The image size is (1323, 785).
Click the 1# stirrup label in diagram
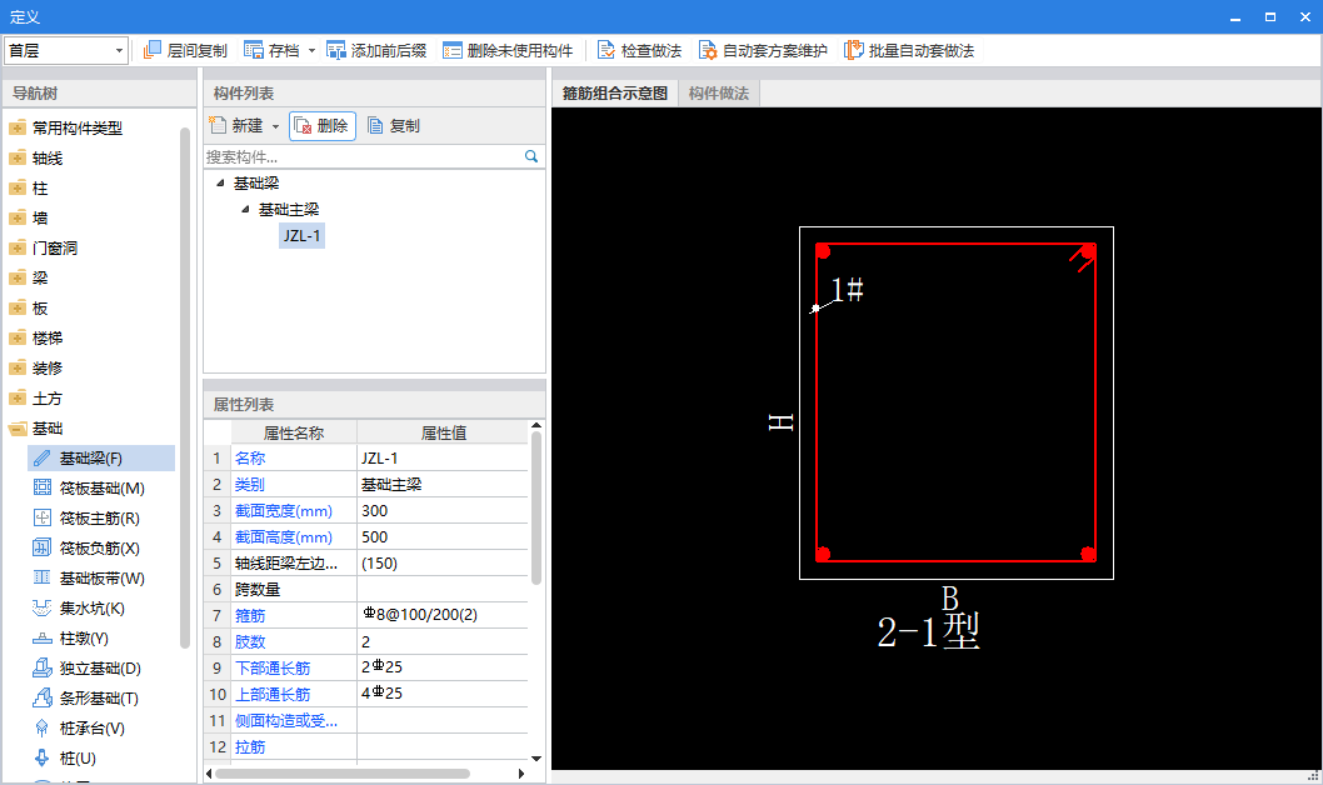click(847, 291)
